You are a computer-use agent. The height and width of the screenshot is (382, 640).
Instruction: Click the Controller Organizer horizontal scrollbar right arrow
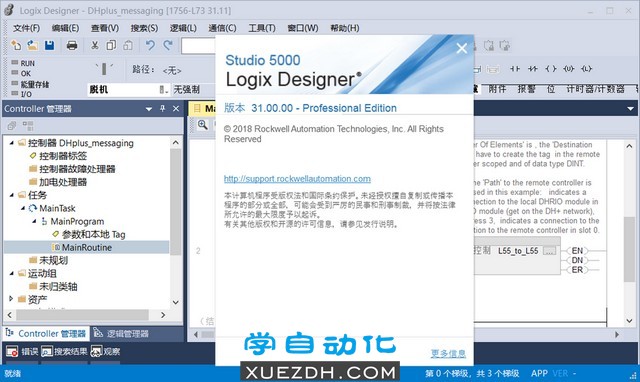(x=163, y=315)
